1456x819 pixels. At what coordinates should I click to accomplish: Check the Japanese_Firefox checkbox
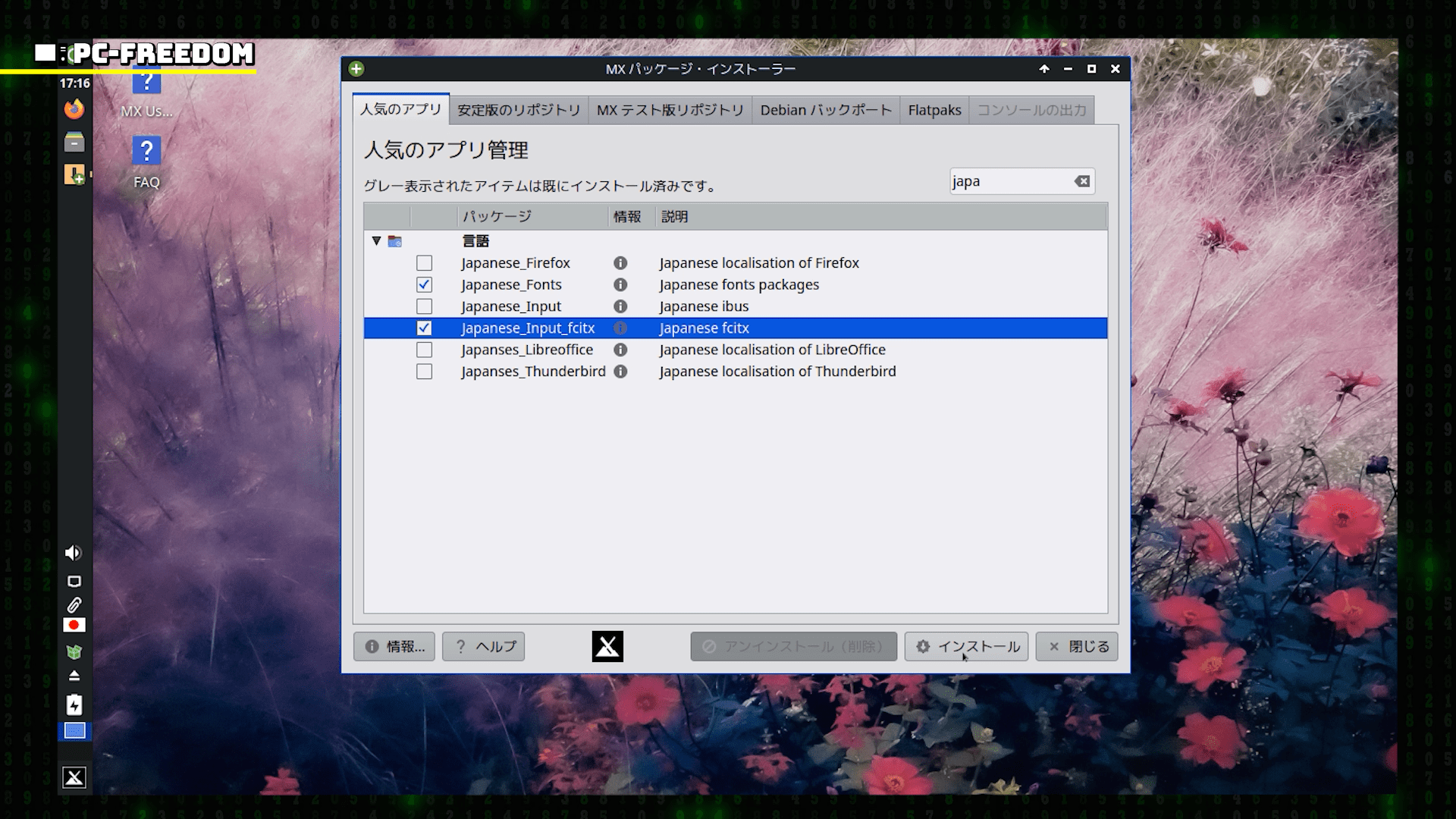424,263
